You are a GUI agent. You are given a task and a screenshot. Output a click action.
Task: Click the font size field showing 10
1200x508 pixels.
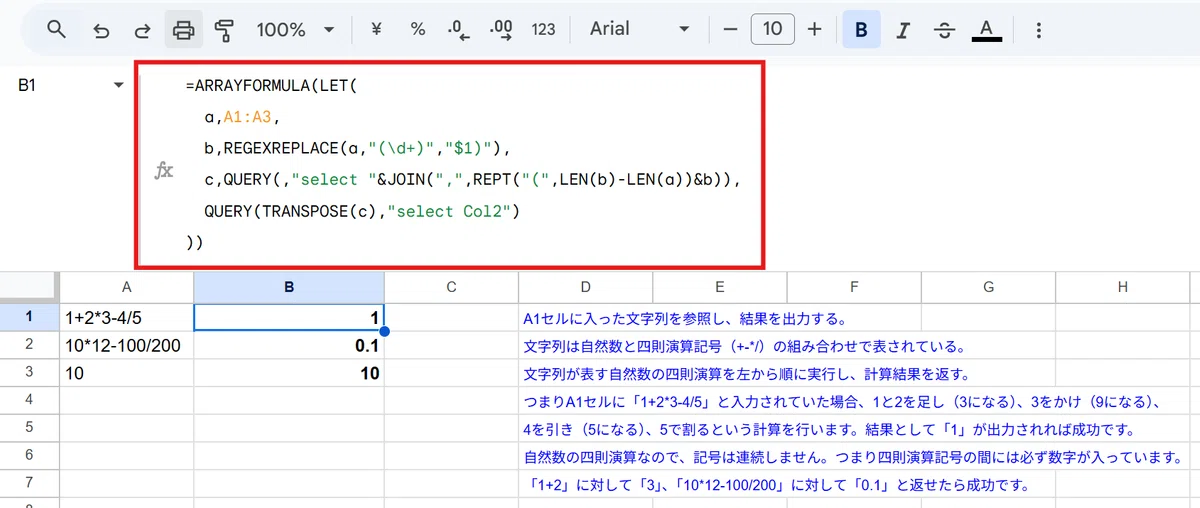(x=772, y=30)
